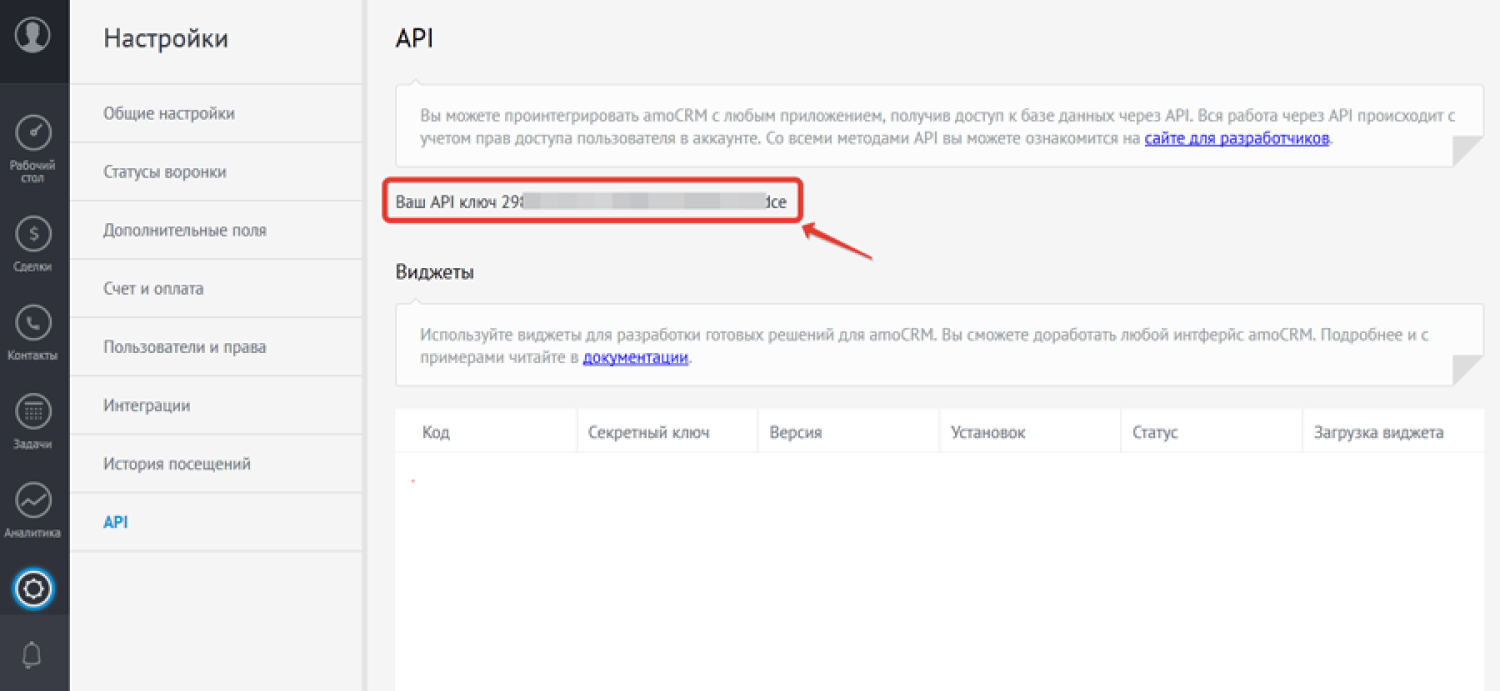The width and height of the screenshot is (1500, 691).
Task: Click the settings gear icon
Action: pyautogui.click(x=33, y=589)
